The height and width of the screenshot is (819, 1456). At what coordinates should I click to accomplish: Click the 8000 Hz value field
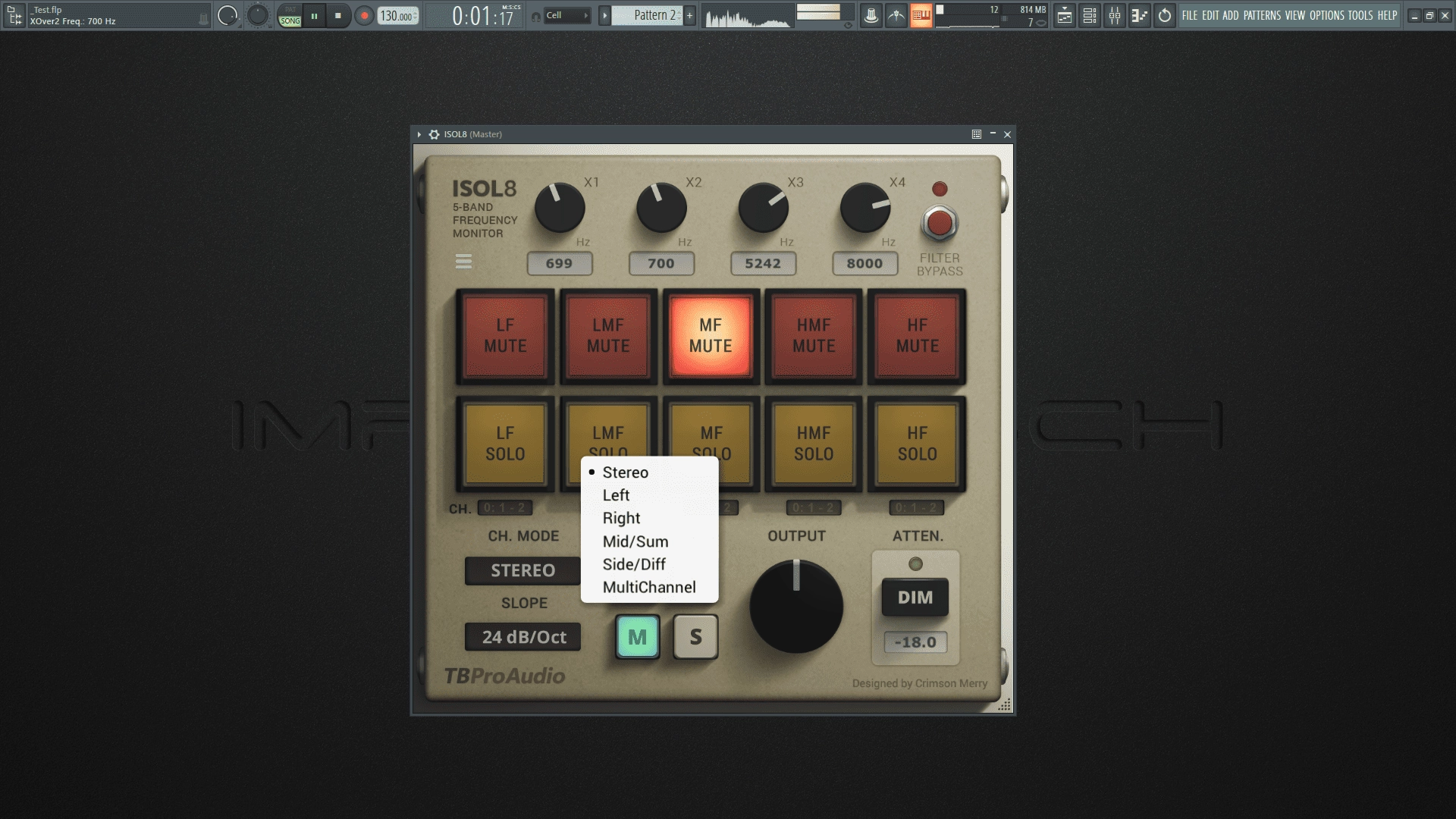[x=865, y=263]
